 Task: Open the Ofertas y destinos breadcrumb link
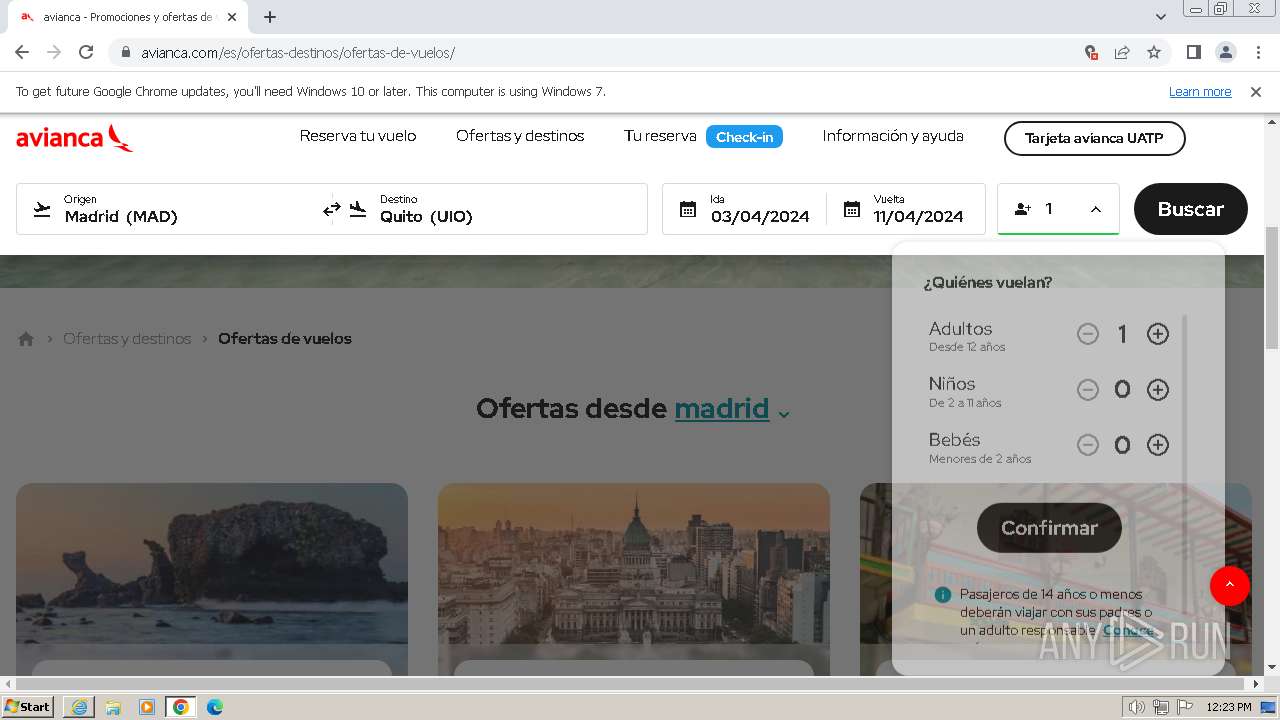click(x=127, y=339)
